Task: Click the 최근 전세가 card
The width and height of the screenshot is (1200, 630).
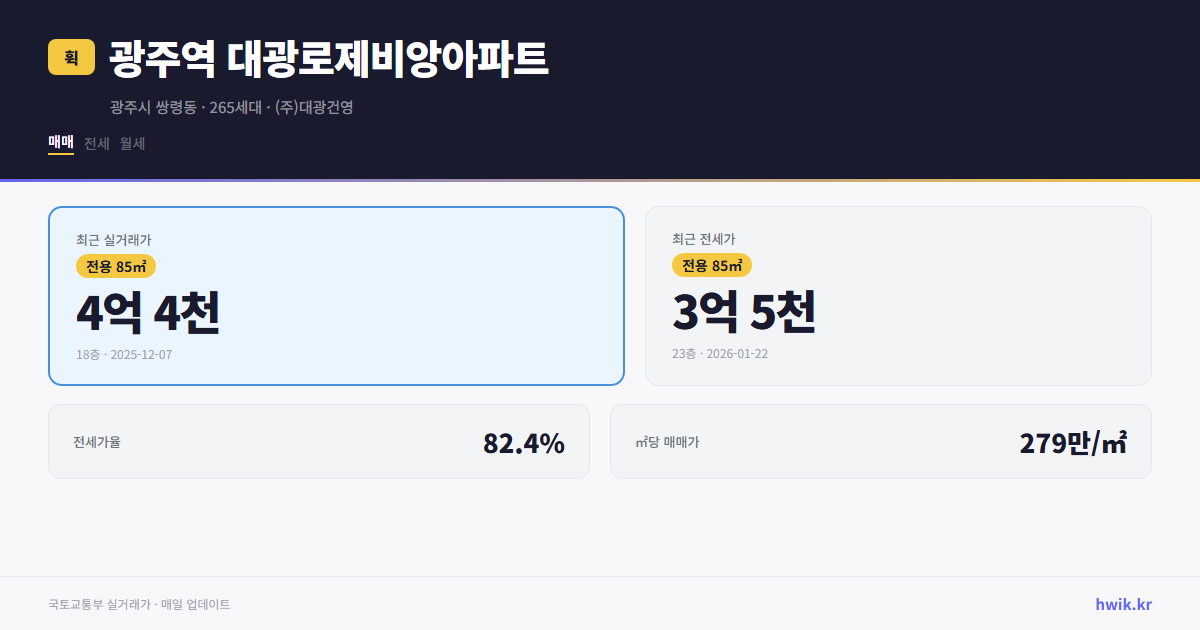Action: click(x=898, y=295)
